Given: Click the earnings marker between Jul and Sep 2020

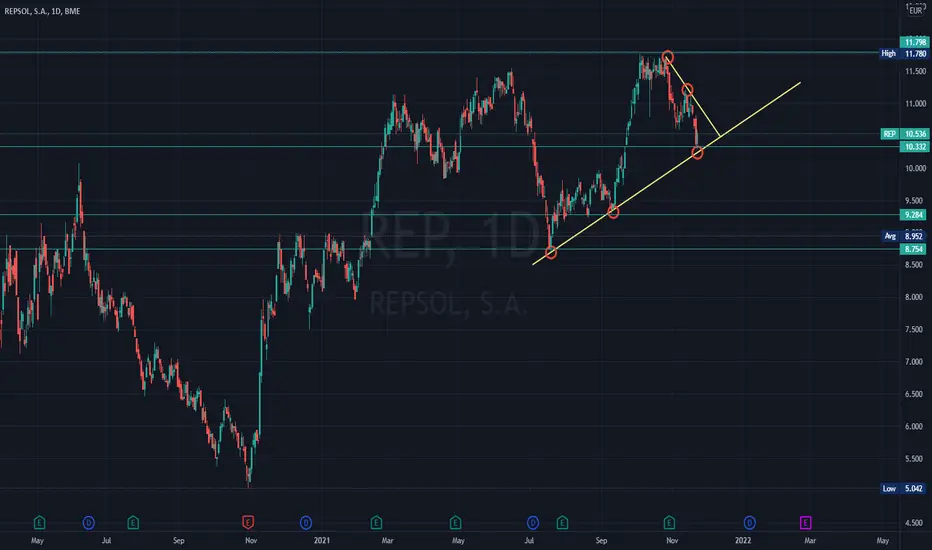Looking at the screenshot, I should point(133,522).
